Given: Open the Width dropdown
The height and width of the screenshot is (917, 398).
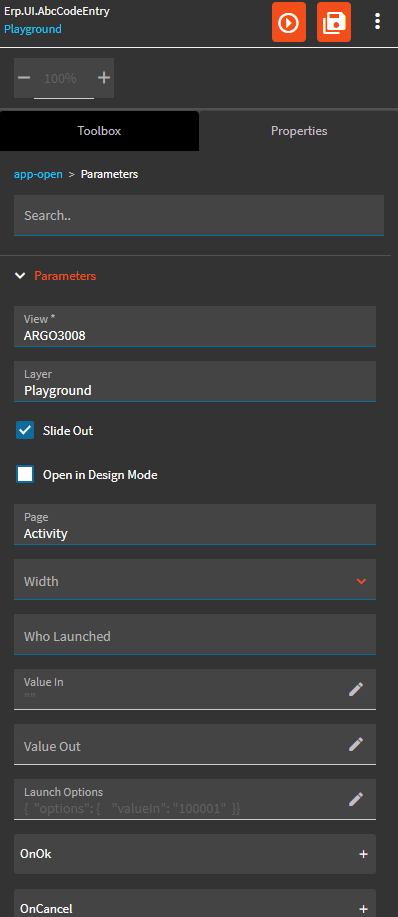Looking at the screenshot, I should (195, 580).
